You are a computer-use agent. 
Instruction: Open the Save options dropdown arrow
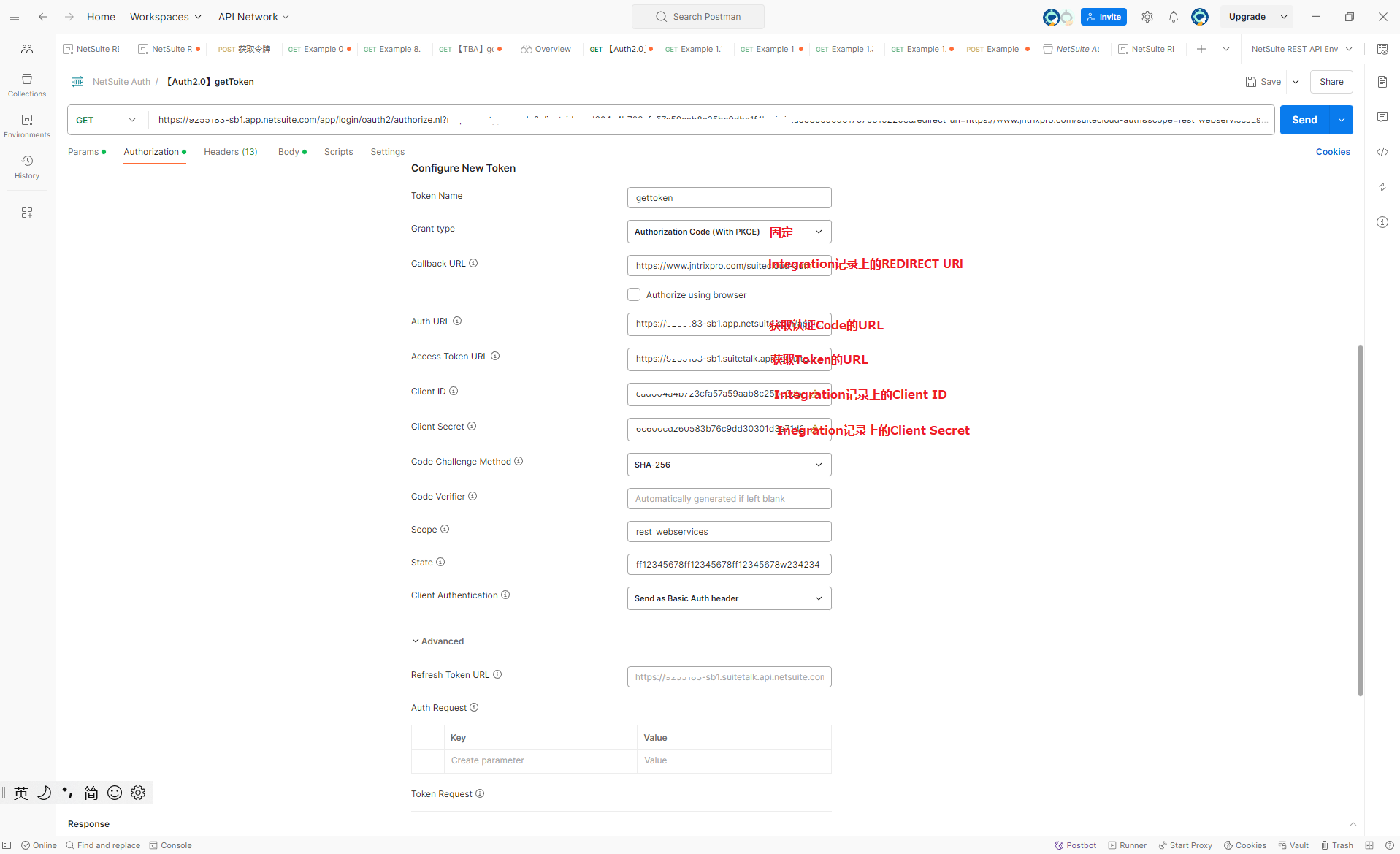pos(1296,82)
